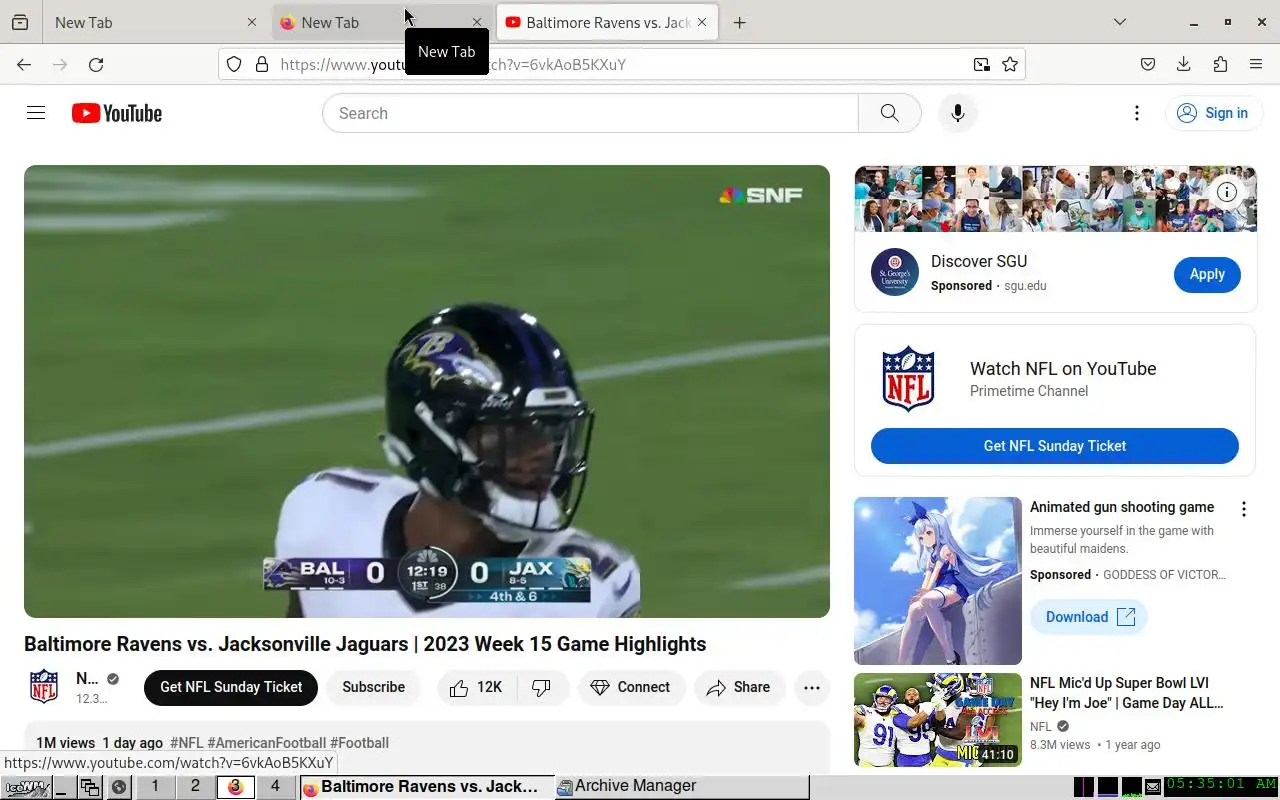This screenshot has height=800, width=1280.
Task: Click the #Football hashtag
Action: [360, 743]
